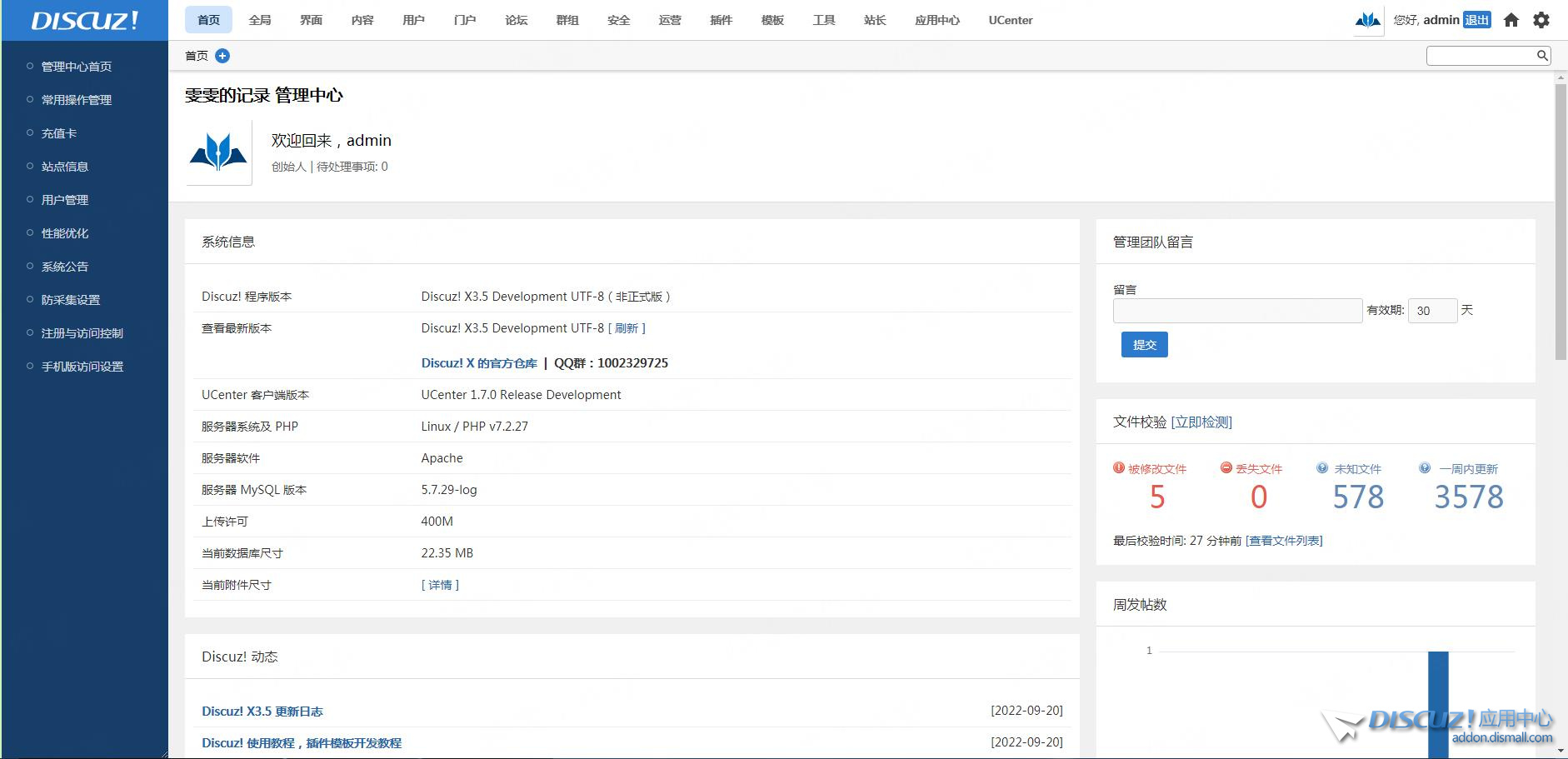Open 防采集设置 in sidebar
Viewport: 1568px width, 759px height.
tap(71, 300)
